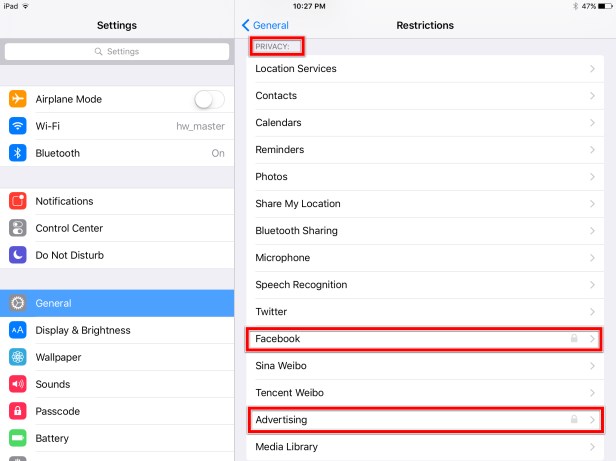Viewport: 616px width, 461px height.
Task: Tap the Airplane Mode icon
Action: [18, 99]
